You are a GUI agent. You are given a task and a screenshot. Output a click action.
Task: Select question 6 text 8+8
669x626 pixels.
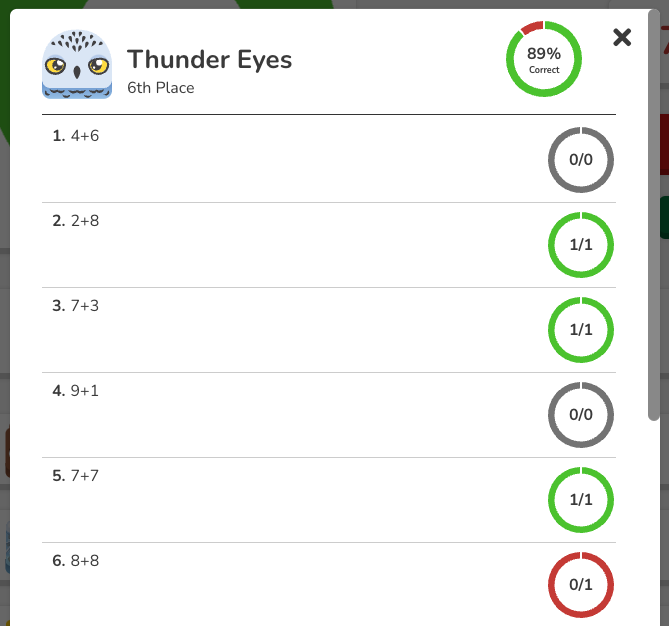[85, 560]
